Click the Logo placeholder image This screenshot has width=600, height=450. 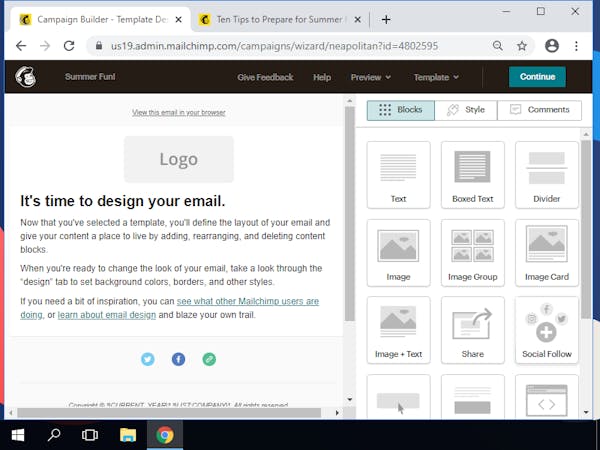tap(179, 159)
